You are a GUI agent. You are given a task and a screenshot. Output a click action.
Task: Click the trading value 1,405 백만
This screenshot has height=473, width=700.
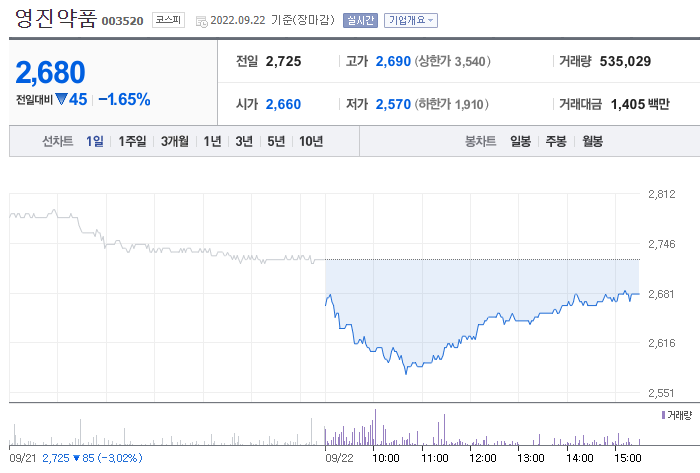tap(640, 104)
